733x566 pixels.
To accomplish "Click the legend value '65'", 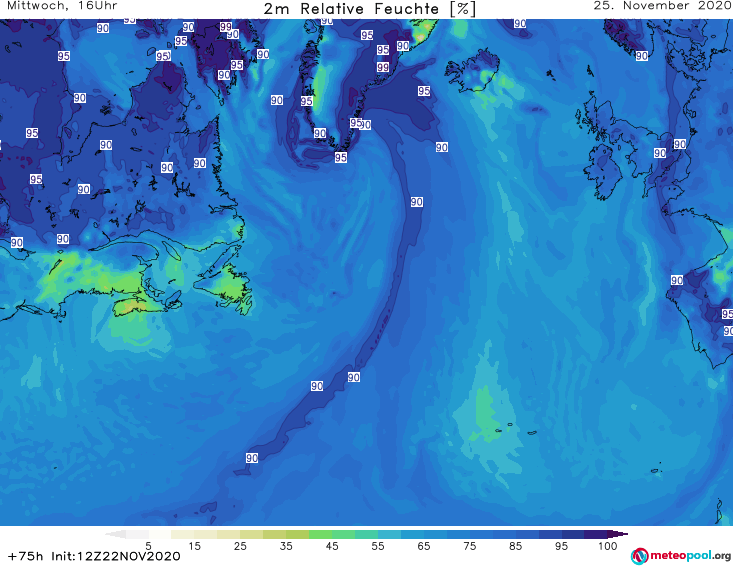I will click(x=424, y=546).
